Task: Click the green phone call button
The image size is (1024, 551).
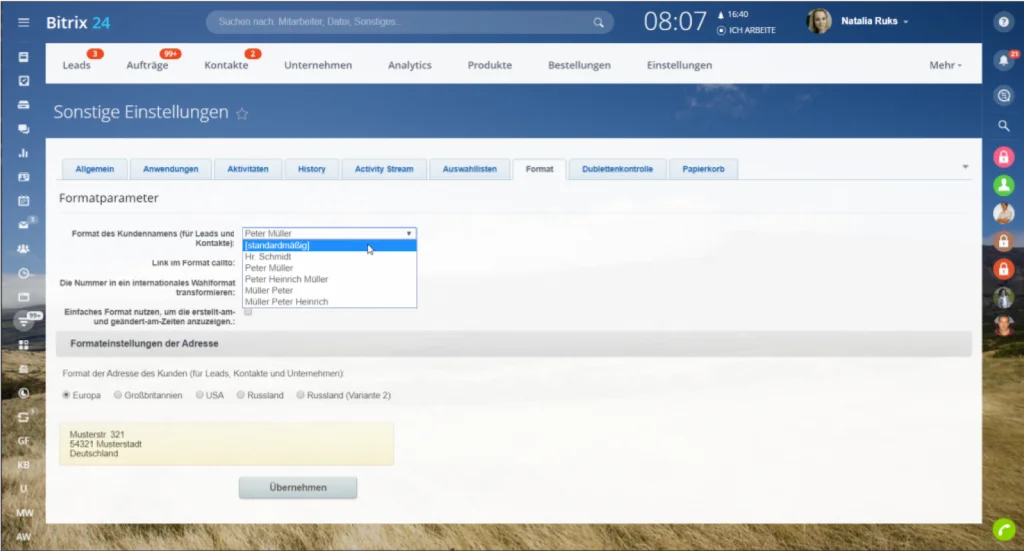Action: click(1004, 529)
